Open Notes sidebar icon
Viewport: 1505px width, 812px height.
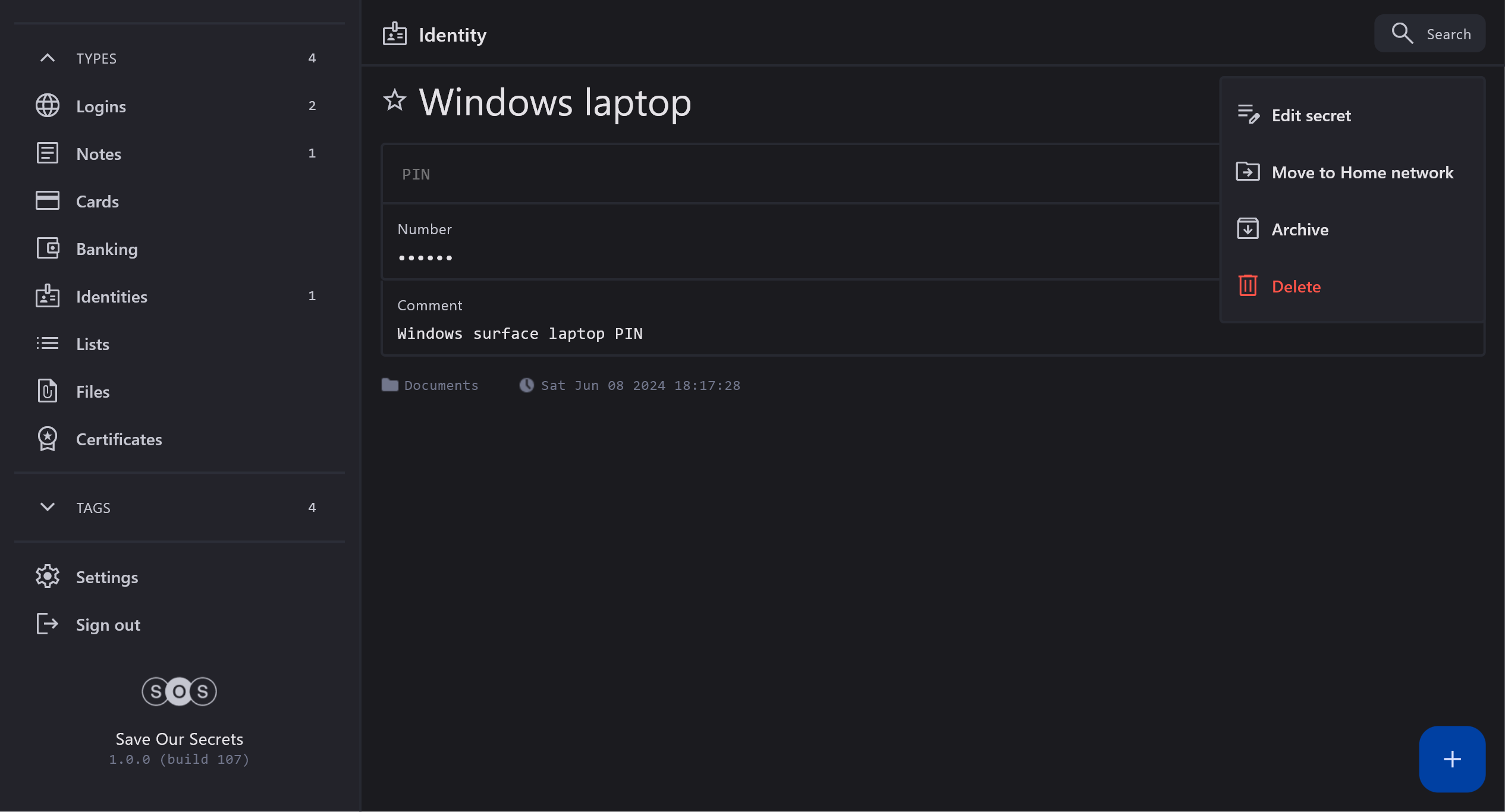pyautogui.click(x=47, y=153)
